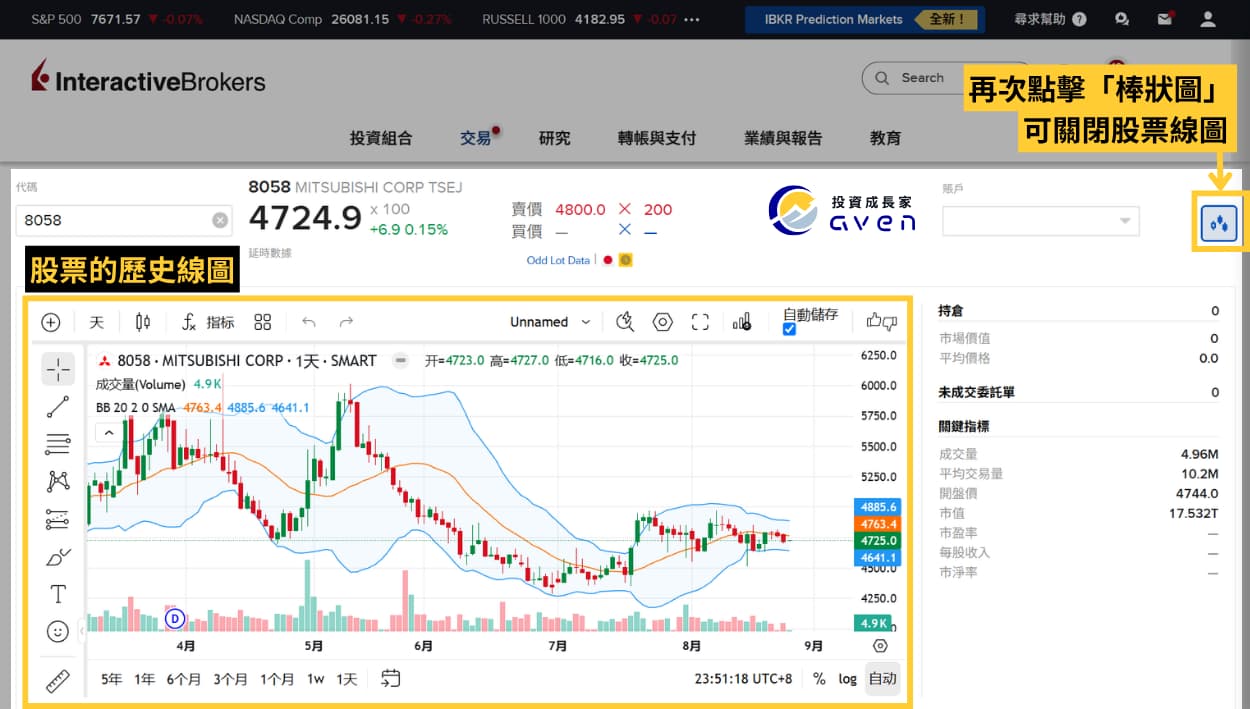This screenshot has height=709, width=1250.
Task: Open the 賬戶 account dropdown
Action: (1041, 221)
